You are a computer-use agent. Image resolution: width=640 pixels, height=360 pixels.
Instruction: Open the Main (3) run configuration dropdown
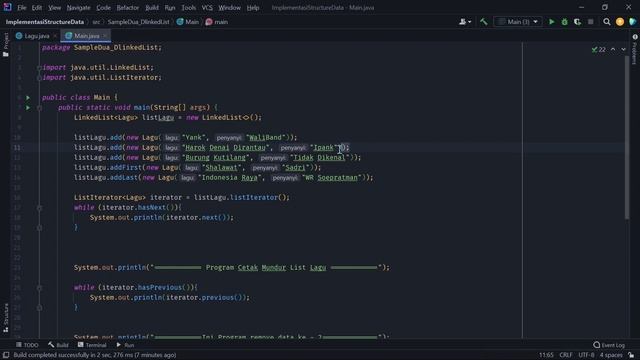pos(518,22)
